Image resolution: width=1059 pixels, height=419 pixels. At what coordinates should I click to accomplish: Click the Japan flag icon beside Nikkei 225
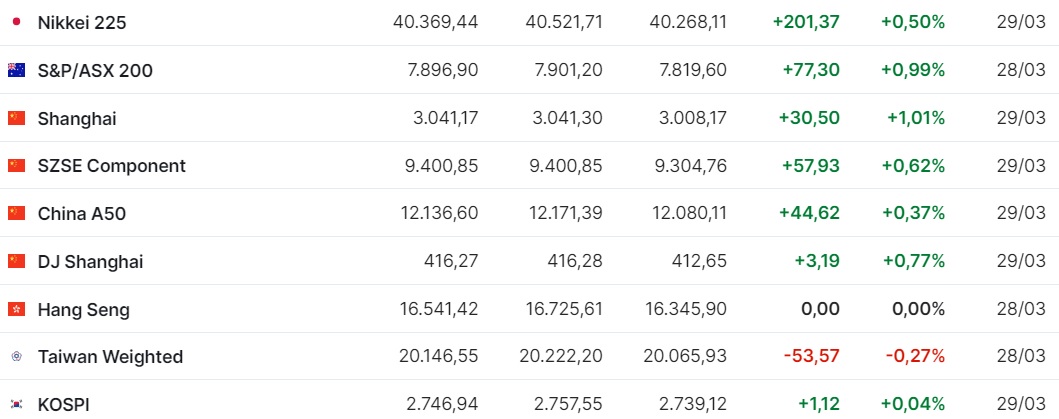(16, 22)
